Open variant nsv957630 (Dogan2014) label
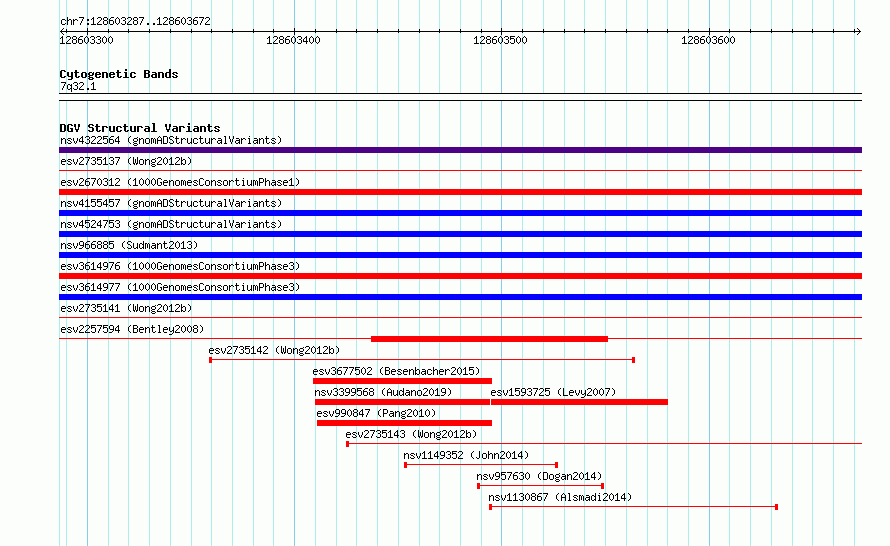 [539, 476]
